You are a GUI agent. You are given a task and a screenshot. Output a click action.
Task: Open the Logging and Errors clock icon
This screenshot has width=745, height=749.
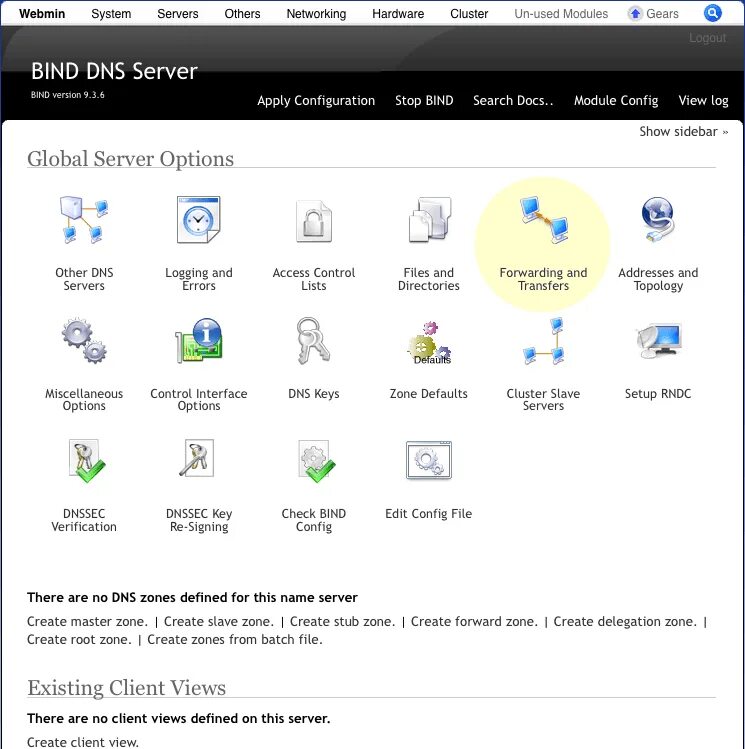(x=199, y=220)
